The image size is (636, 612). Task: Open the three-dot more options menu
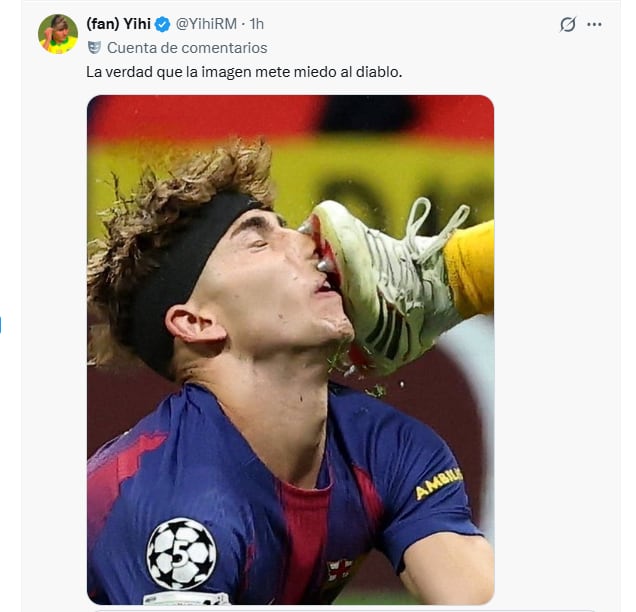click(595, 24)
